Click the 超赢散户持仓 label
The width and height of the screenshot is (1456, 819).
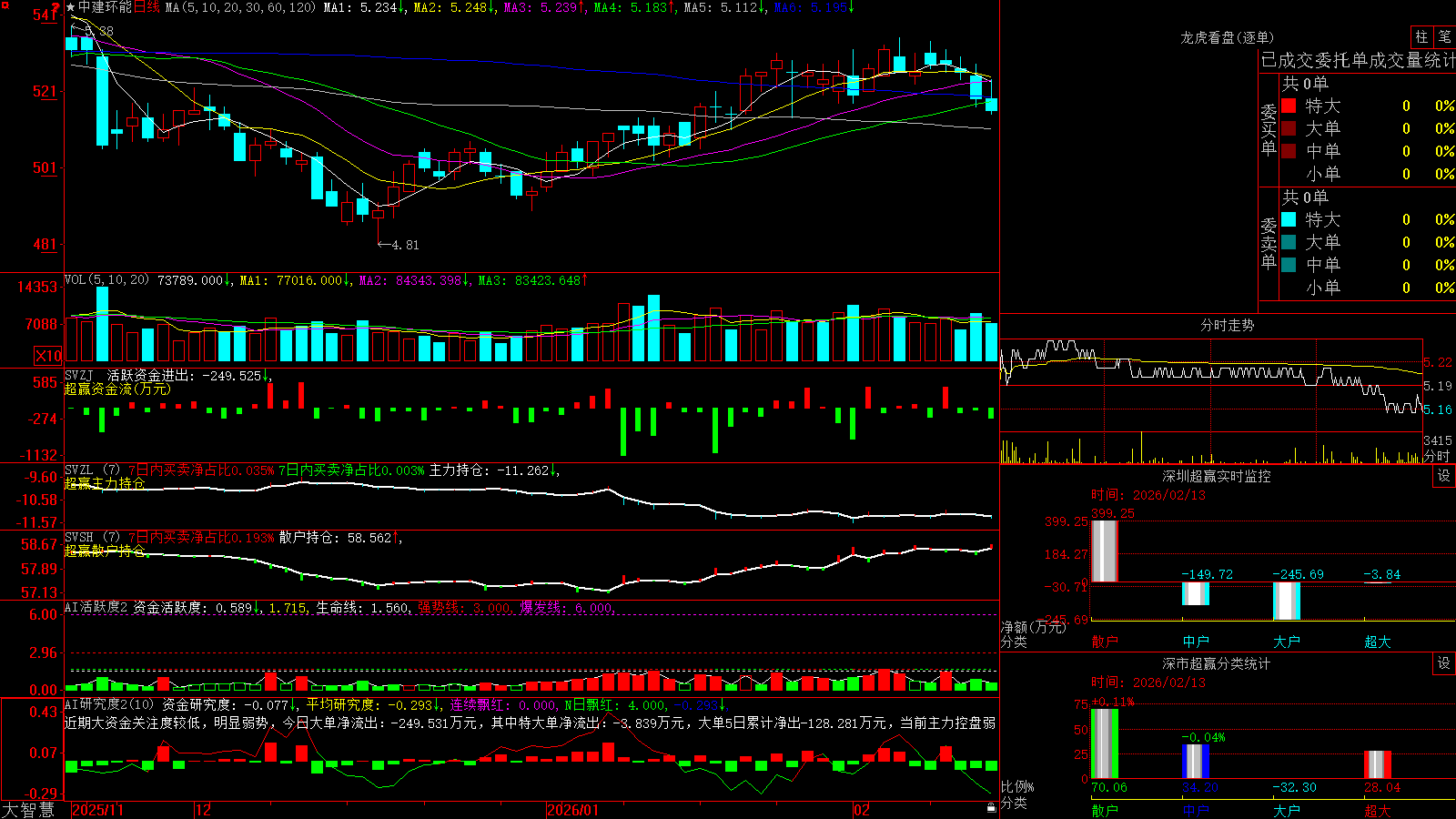[105, 551]
